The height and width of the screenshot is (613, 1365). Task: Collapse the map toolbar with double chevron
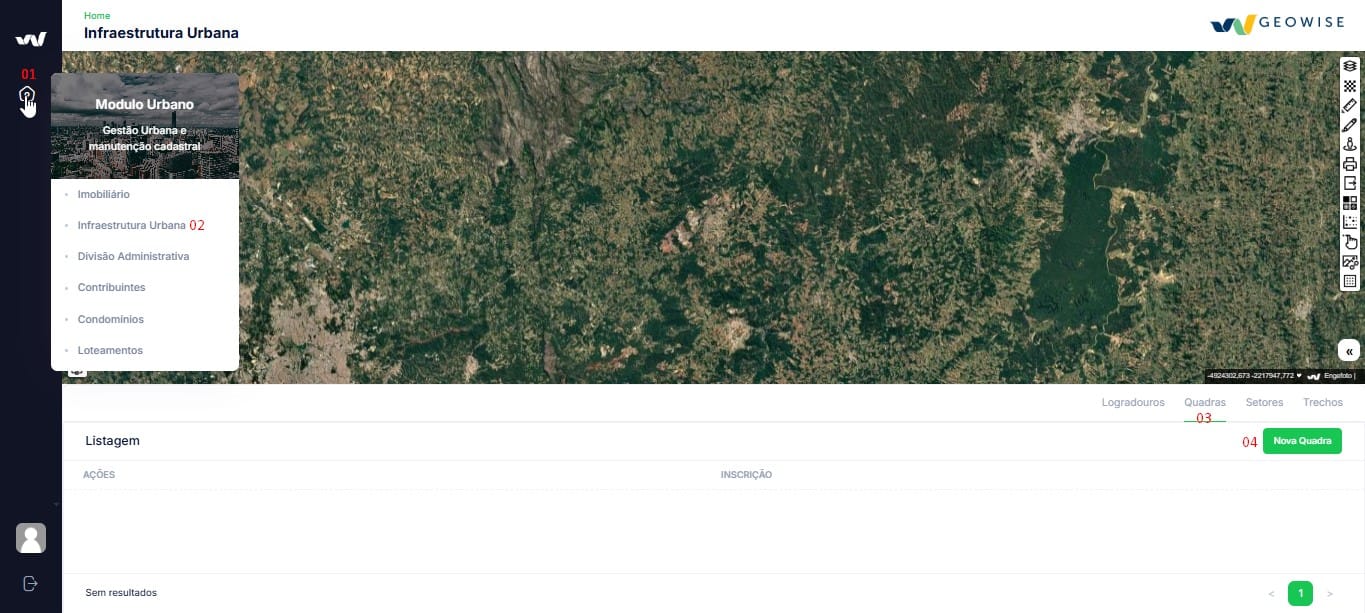point(1349,351)
